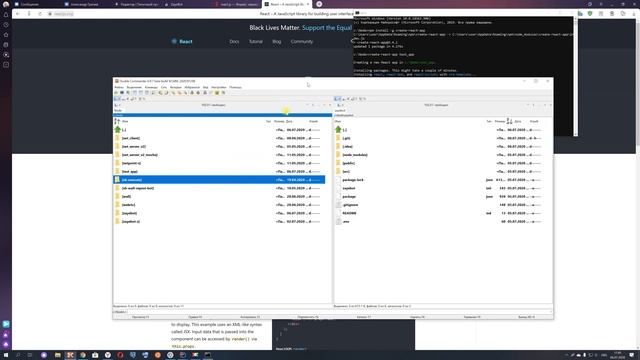Click the Терминал F9 button
The image size is (640, 360).
[472, 317]
